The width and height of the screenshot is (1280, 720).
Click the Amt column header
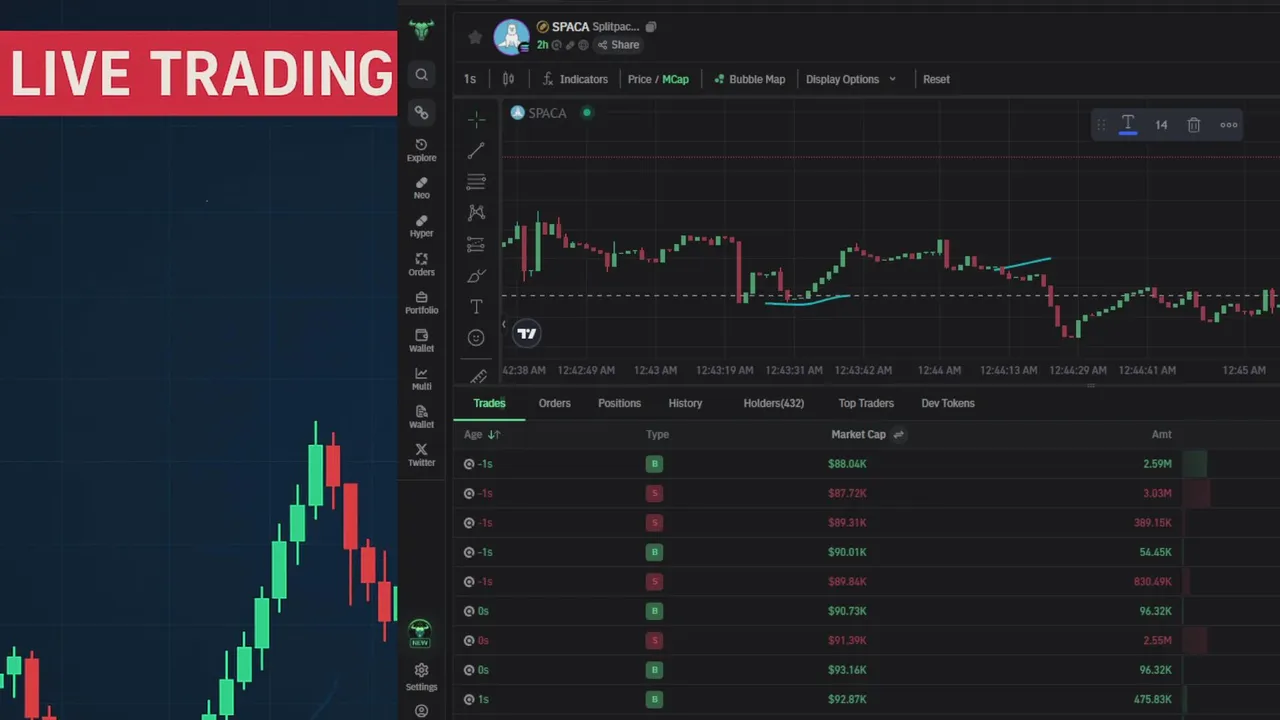(1161, 434)
